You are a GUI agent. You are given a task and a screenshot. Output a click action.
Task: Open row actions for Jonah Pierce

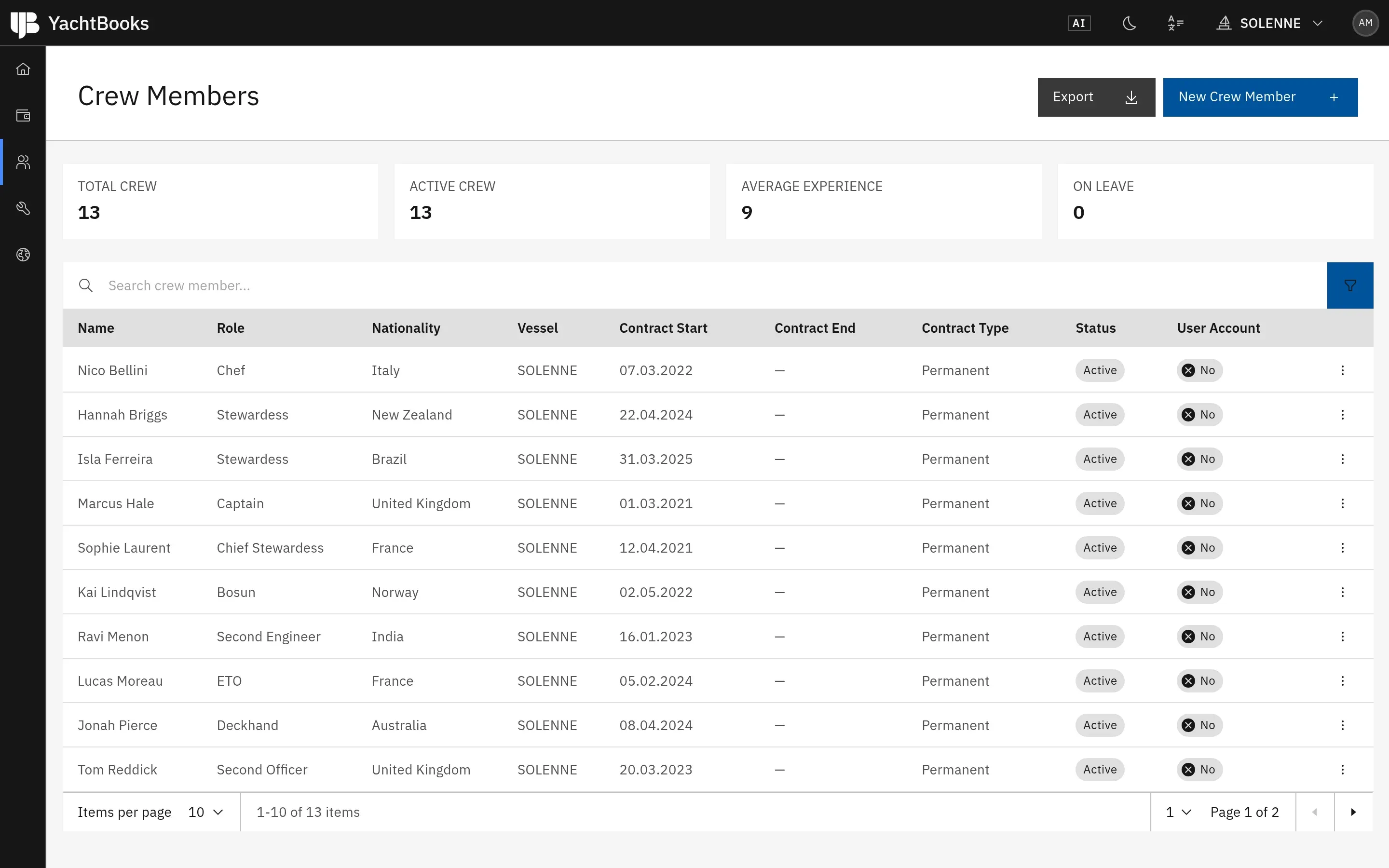pyautogui.click(x=1343, y=725)
